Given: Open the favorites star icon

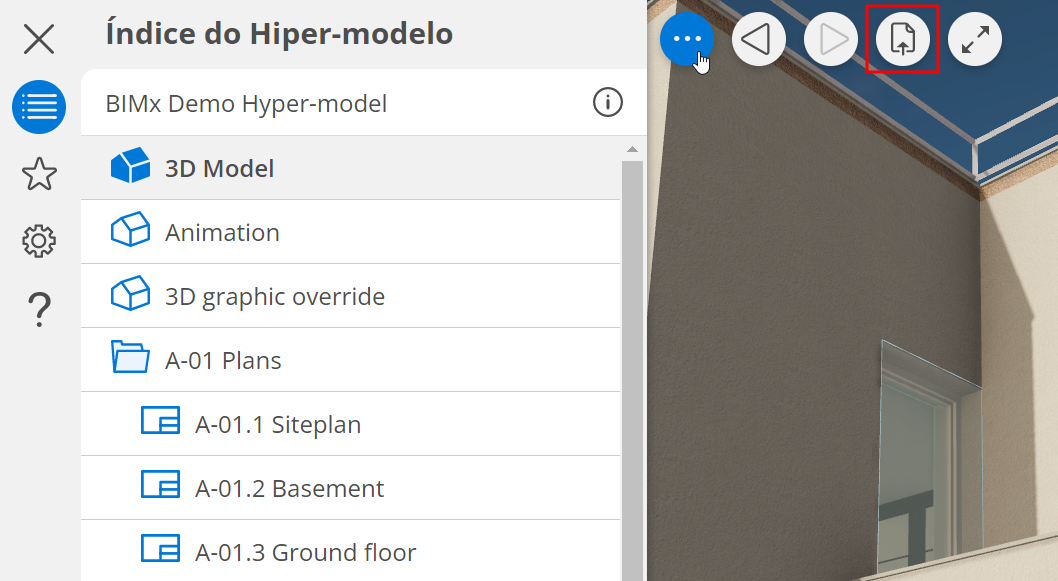Looking at the screenshot, I should 39,174.
